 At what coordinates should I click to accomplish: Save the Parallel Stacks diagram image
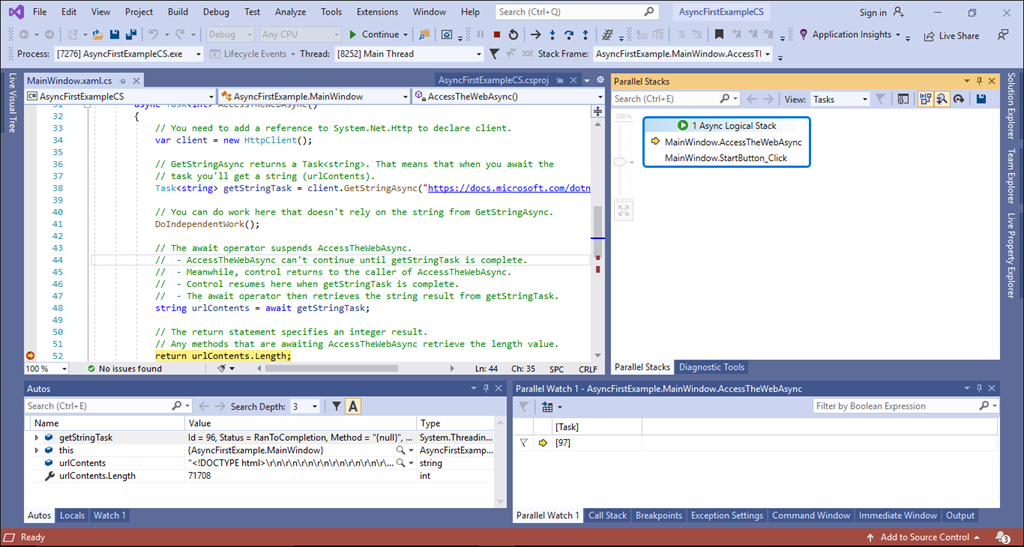coord(981,99)
